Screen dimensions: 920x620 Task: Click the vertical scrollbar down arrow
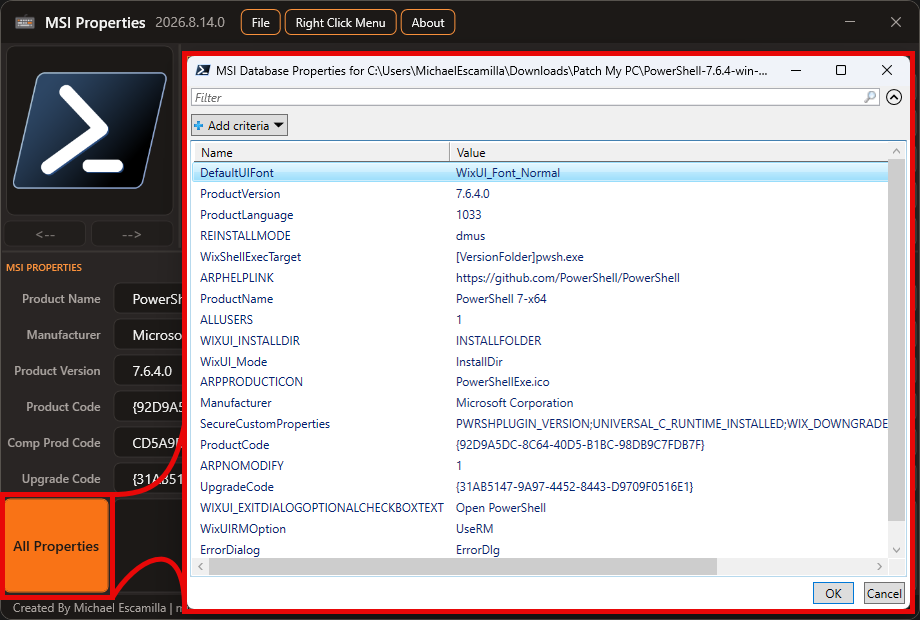(x=897, y=550)
